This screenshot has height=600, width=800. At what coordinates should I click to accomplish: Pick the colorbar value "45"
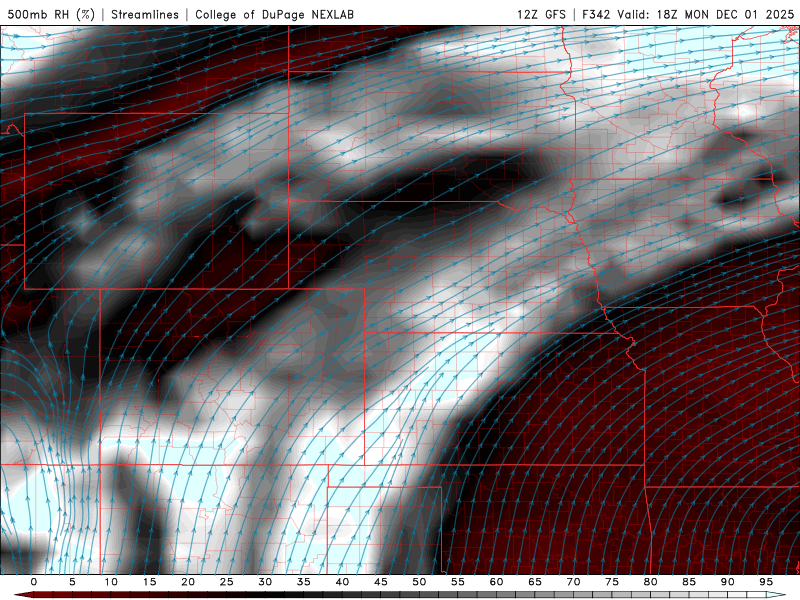pyautogui.click(x=381, y=582)
